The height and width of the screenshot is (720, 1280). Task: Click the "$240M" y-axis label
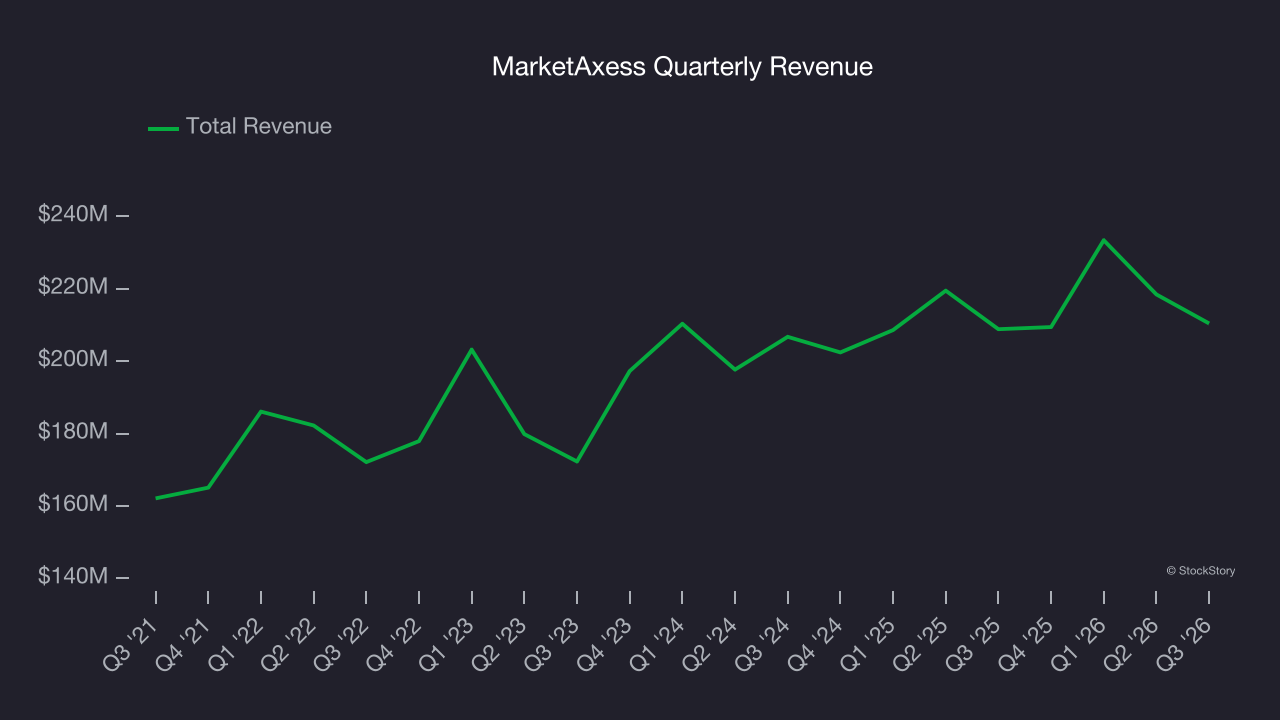pyautogui.click(x=73, y=215)
